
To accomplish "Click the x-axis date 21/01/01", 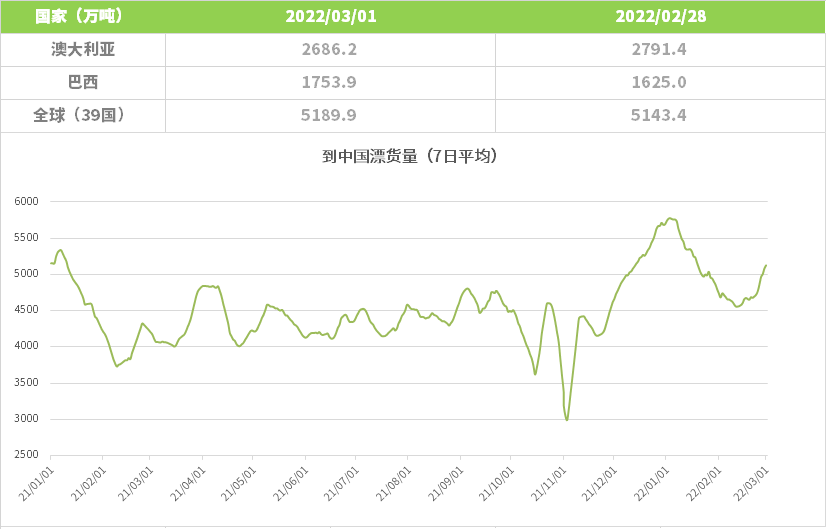I will [36, 484].
